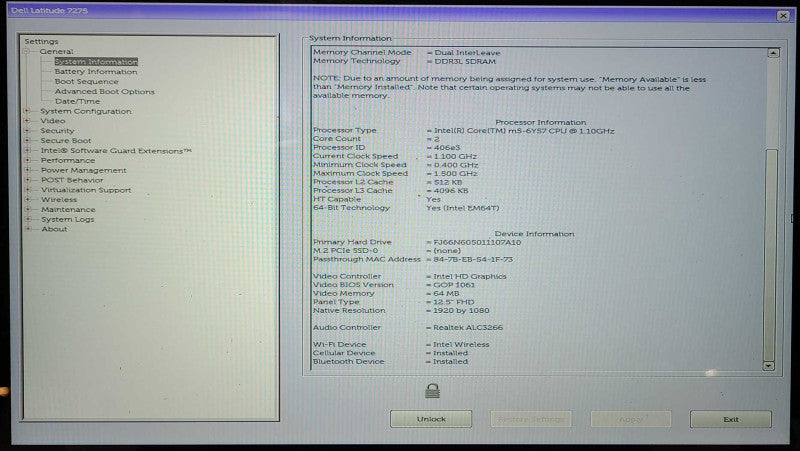Select the General category label
The height and width of the screenshot is (451, 800).
pos(56,52)
